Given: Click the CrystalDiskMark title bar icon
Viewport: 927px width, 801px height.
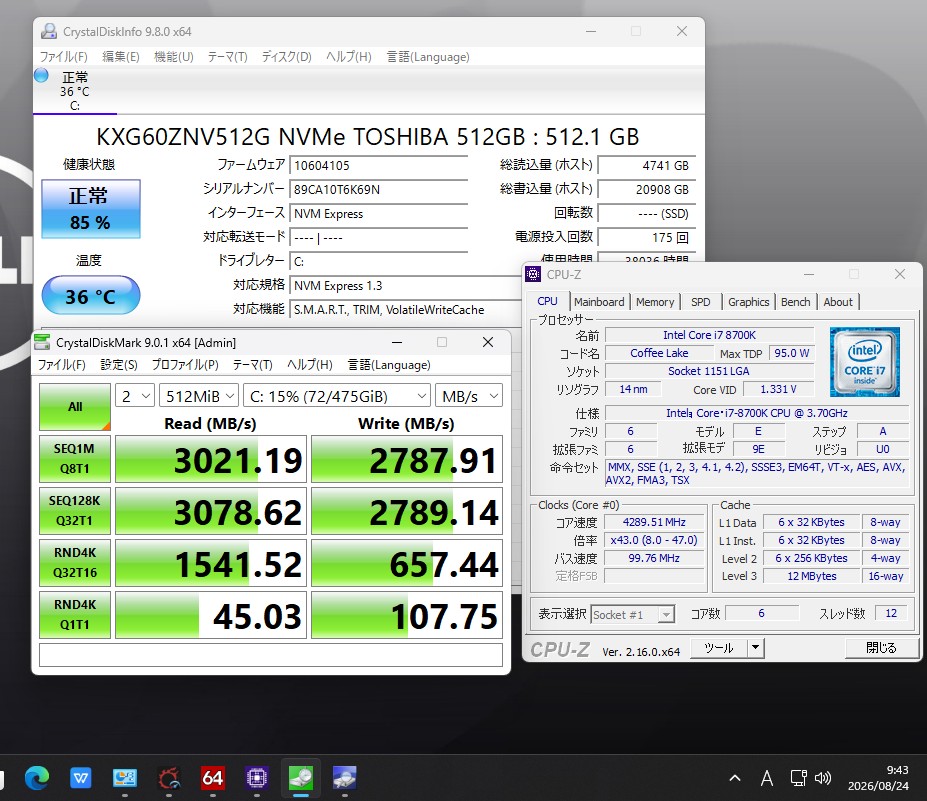Looking at the screenshot, I should (x=42, y=342).
